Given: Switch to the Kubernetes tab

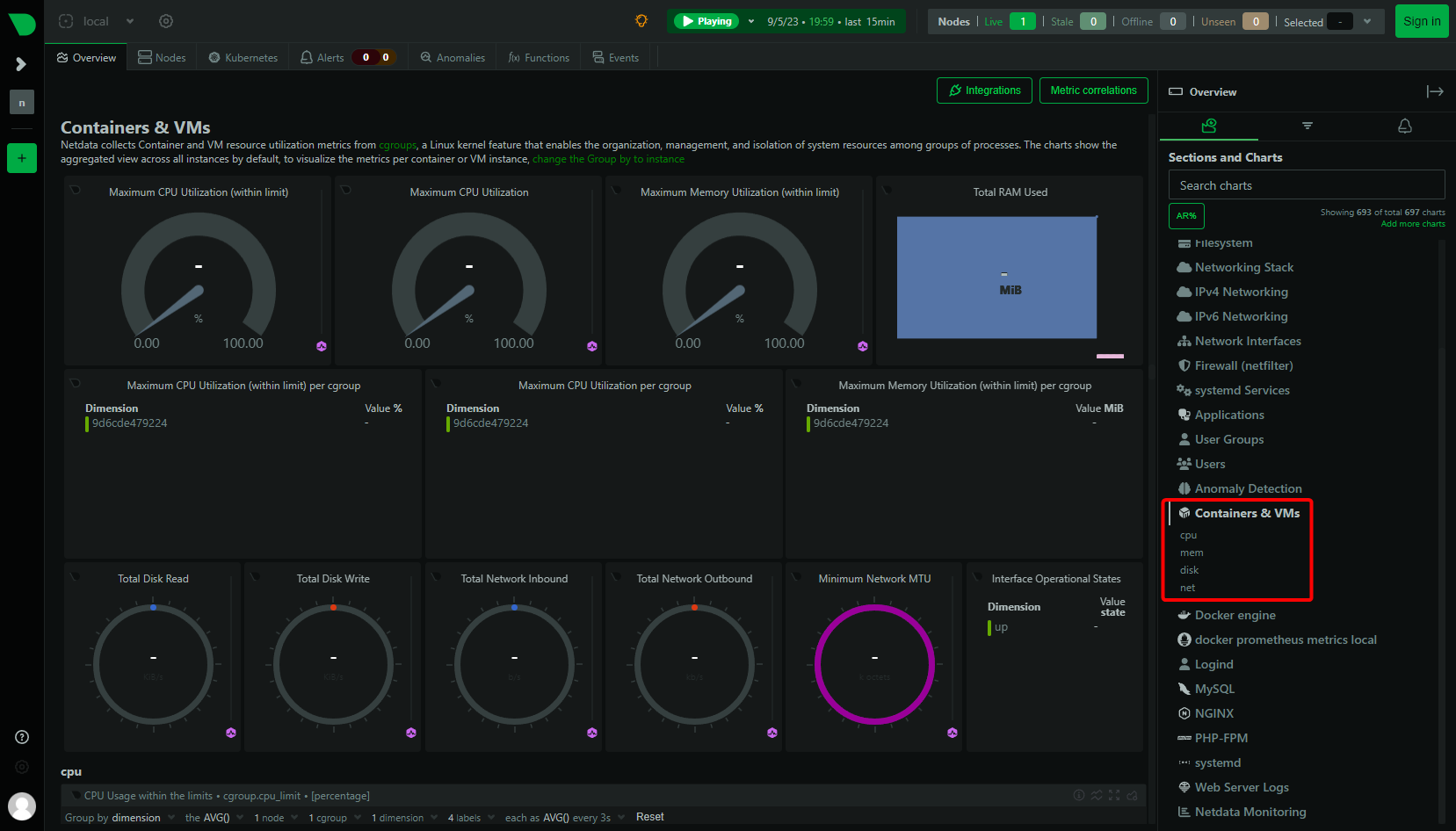Looking at the screenshot, I should tap(242, 57).
